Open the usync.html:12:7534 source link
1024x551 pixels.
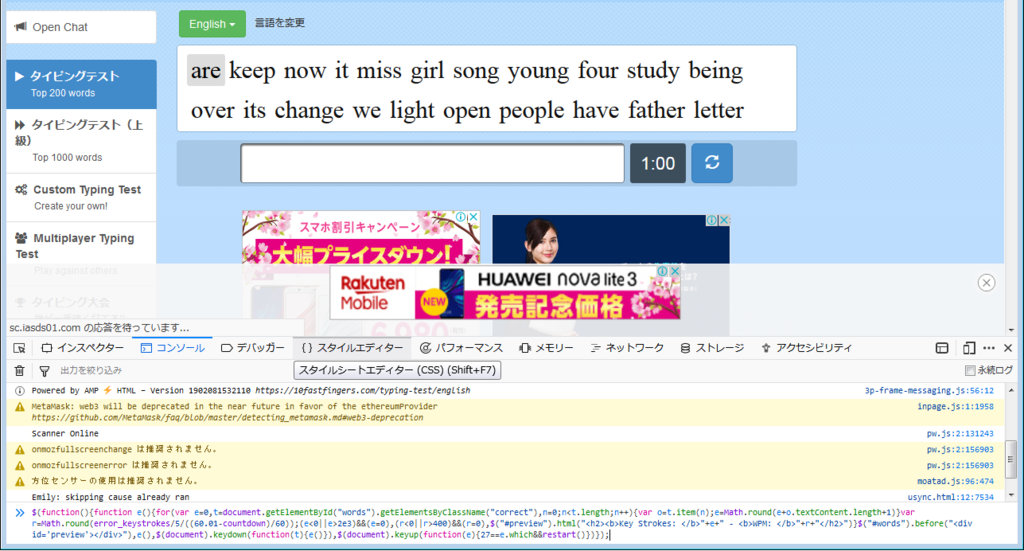(951, 497)
